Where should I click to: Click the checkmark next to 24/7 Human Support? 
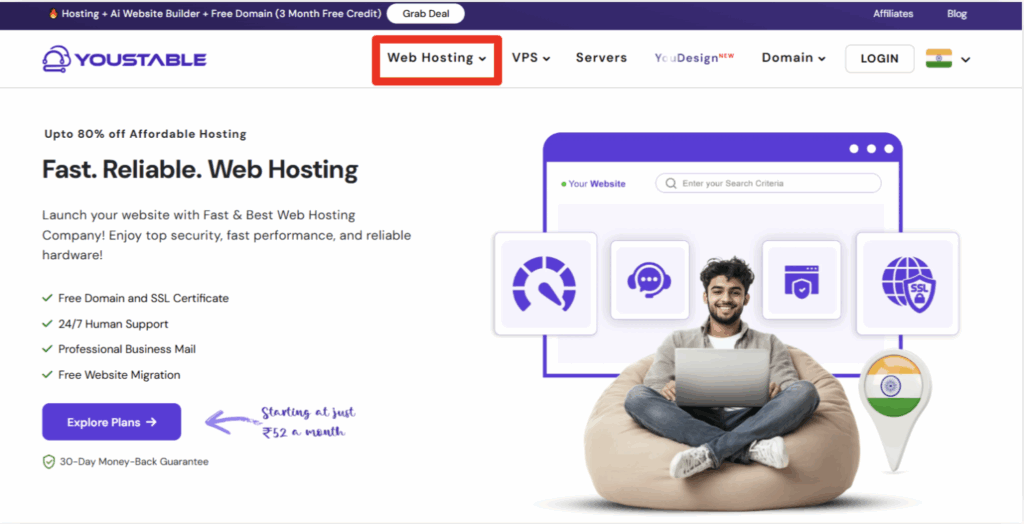[x=47, y=324]
